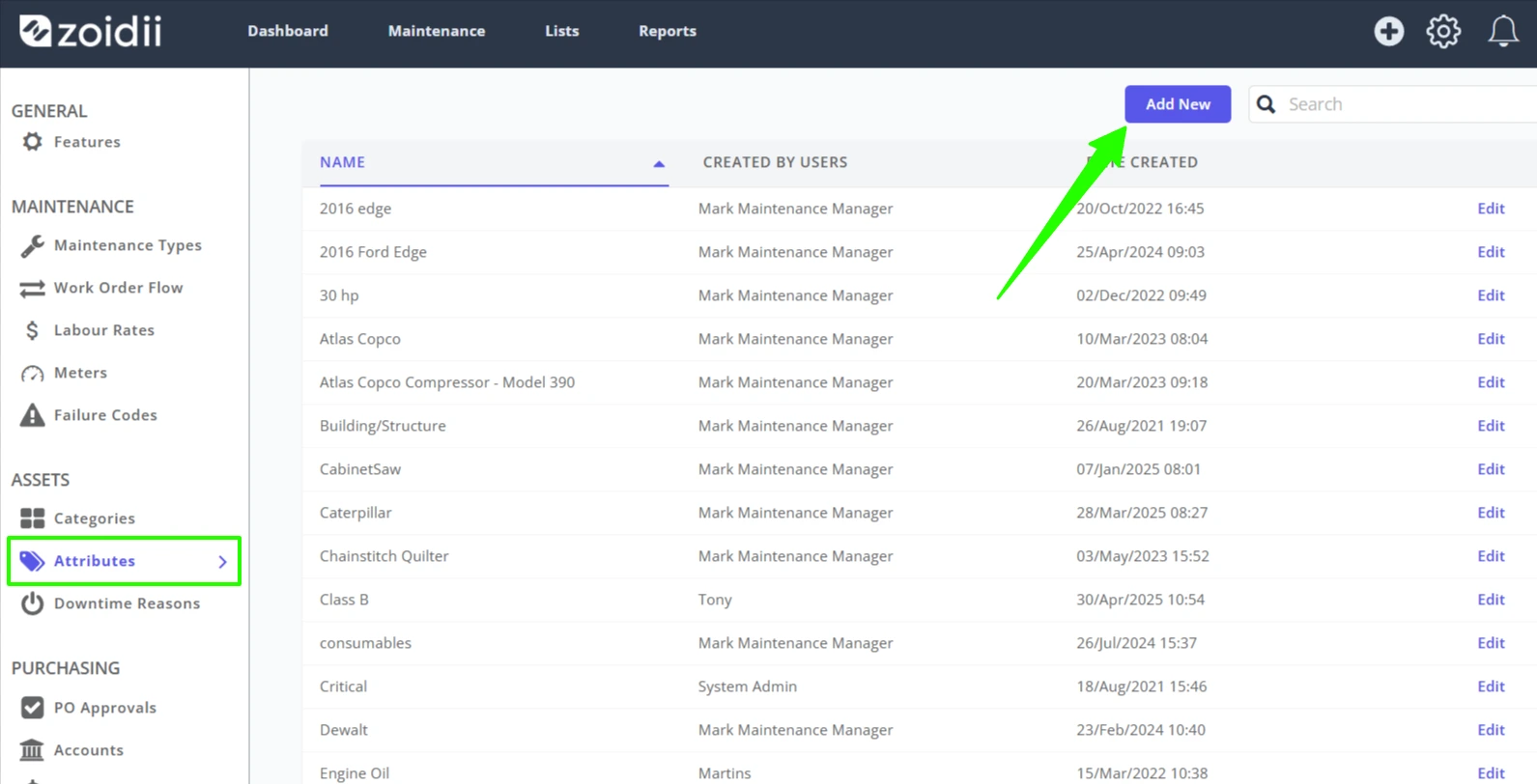Open the notifications bell icon

(x=1502, y=31)
